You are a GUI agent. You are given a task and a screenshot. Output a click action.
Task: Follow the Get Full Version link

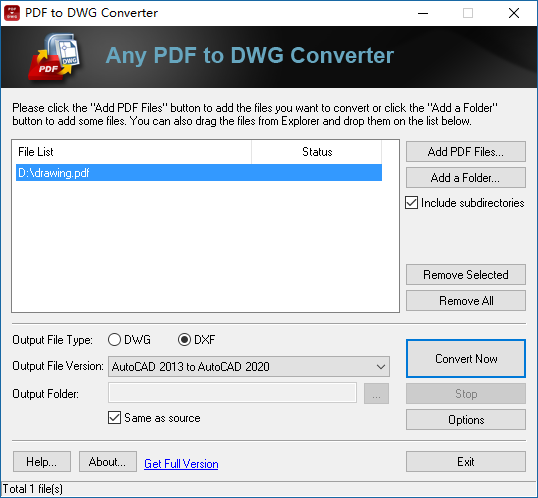tap(181, 464)
